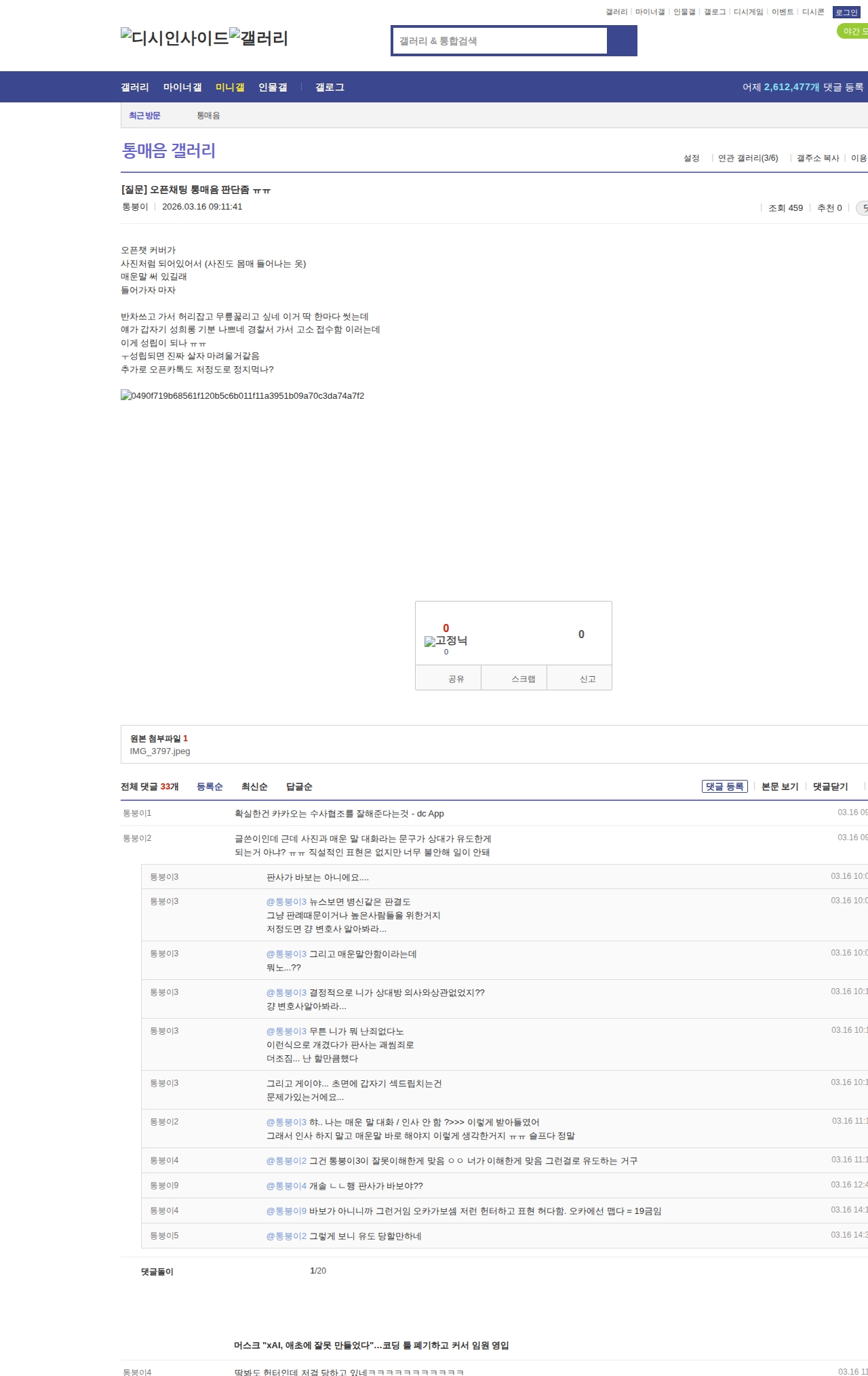Screen dimensions: 868x1376
Task: Click the comment 확실한건 카카오는 수사협조를 잘해준다는것
Action: pos(339,814)
